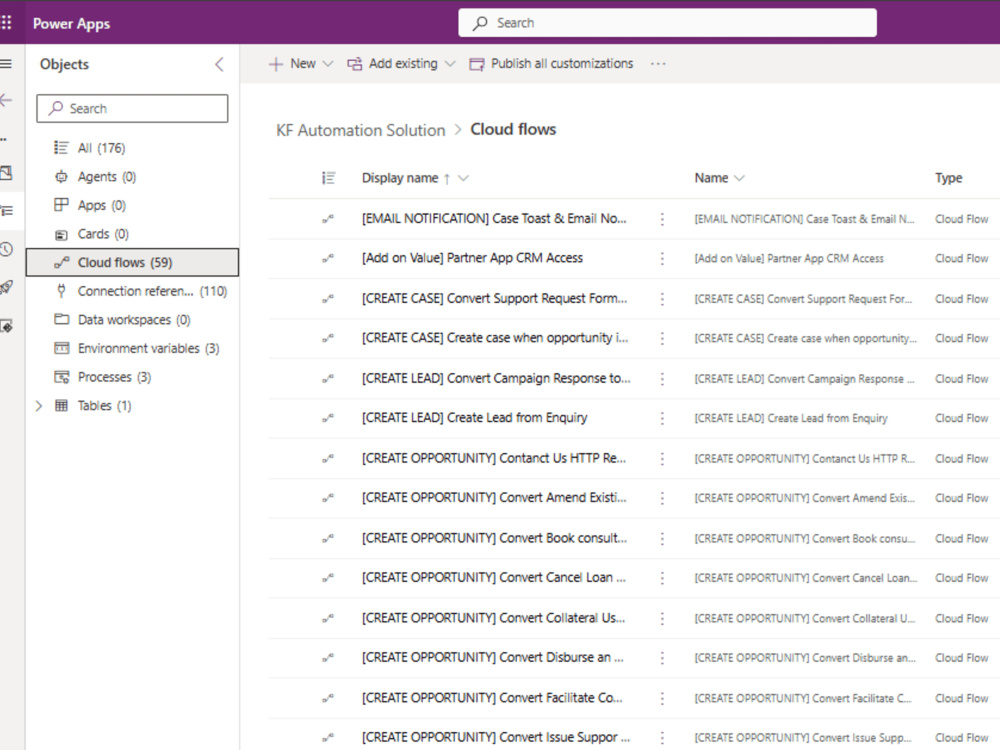Open the Power Apps app launcher grid
This screenshot has width=1000, height=750.
(6, 23)
